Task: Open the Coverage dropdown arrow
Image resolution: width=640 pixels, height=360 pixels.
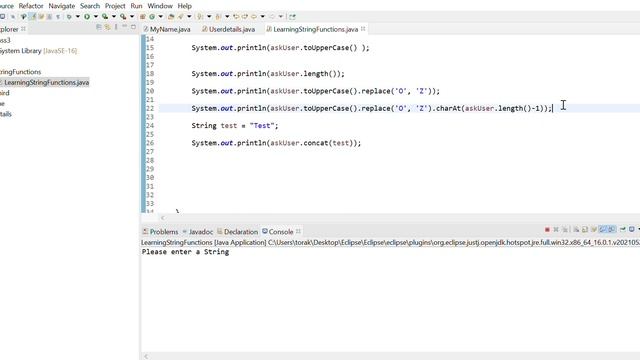Action: coord(114,17)
